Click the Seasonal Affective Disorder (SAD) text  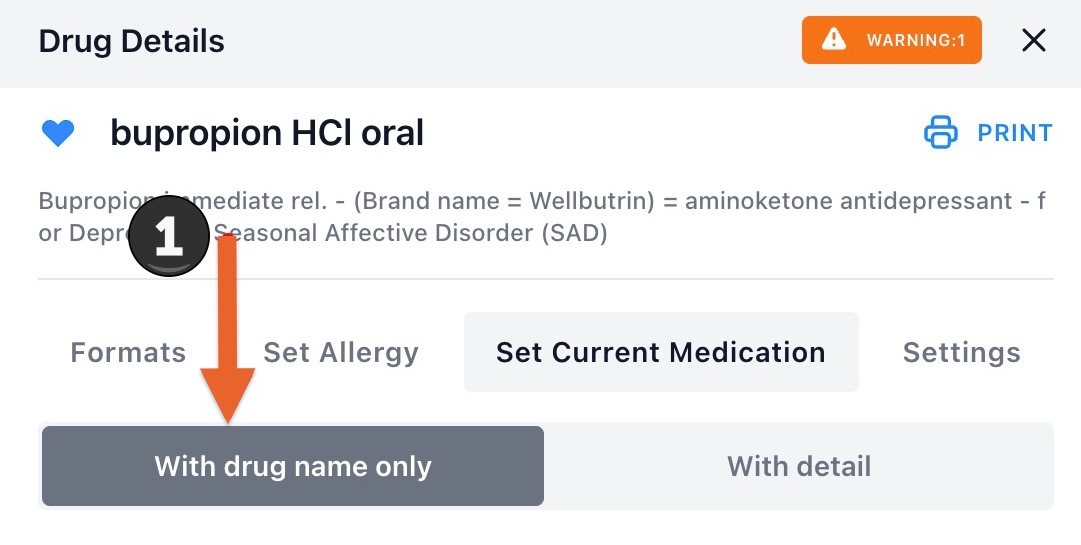[x=412, y=233]
